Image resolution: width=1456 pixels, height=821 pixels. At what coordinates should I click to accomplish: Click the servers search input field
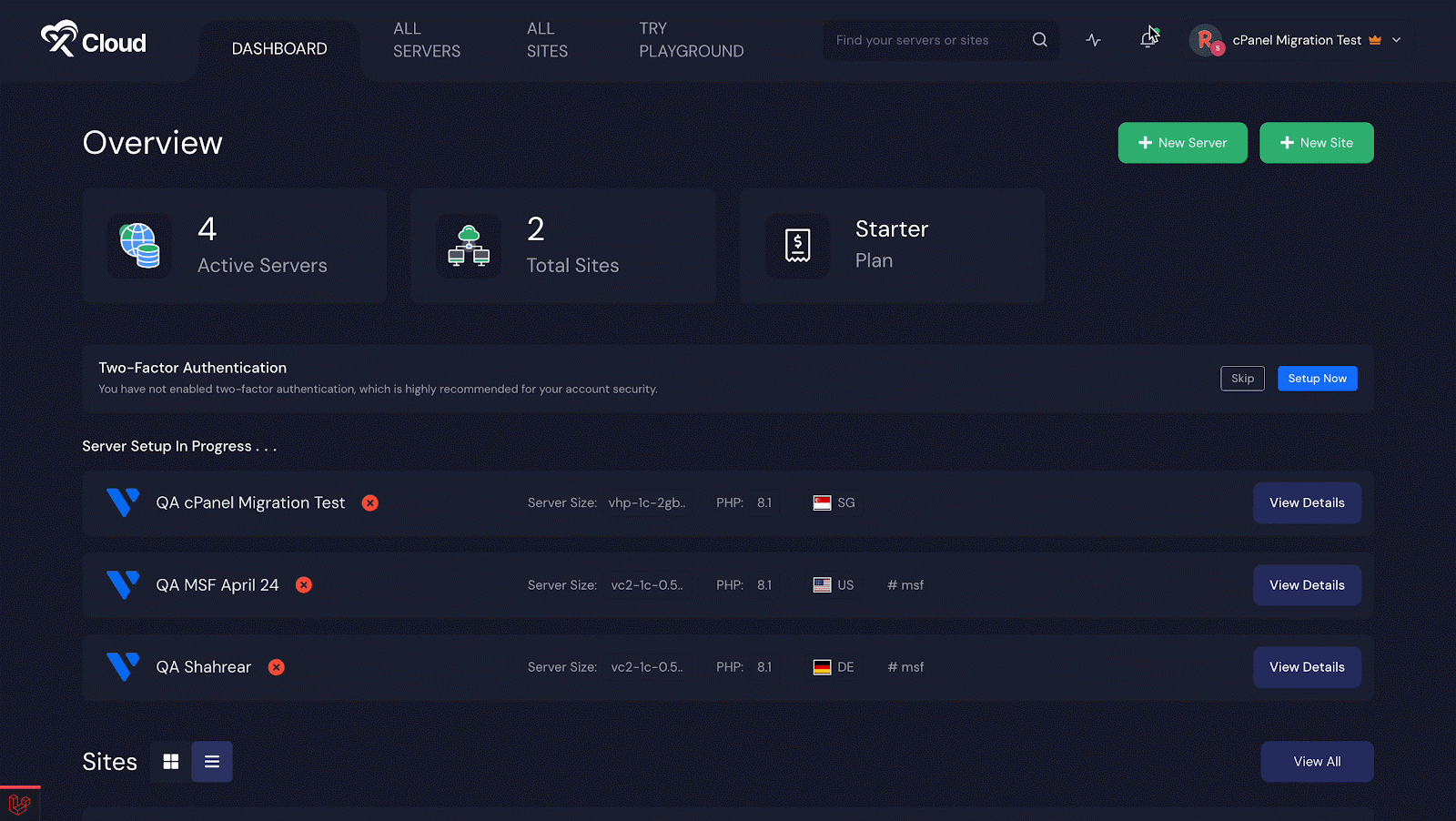click(x=919, y=40)
